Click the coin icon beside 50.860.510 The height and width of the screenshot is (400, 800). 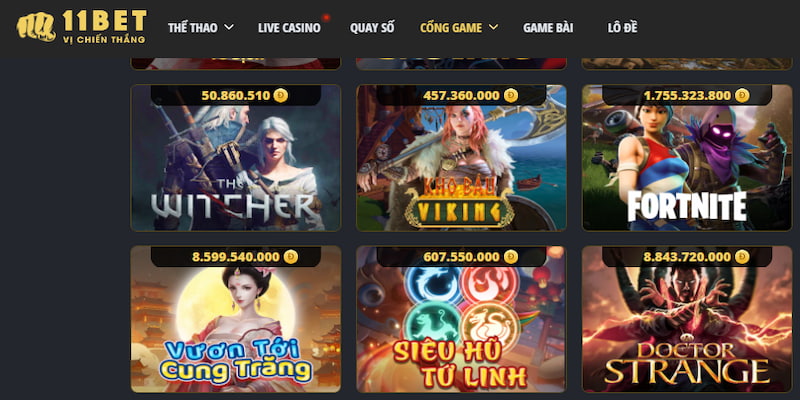[281, 95]
